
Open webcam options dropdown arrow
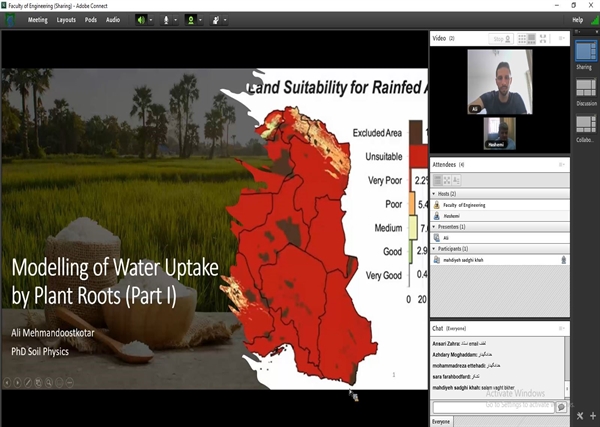pos(201,20)
